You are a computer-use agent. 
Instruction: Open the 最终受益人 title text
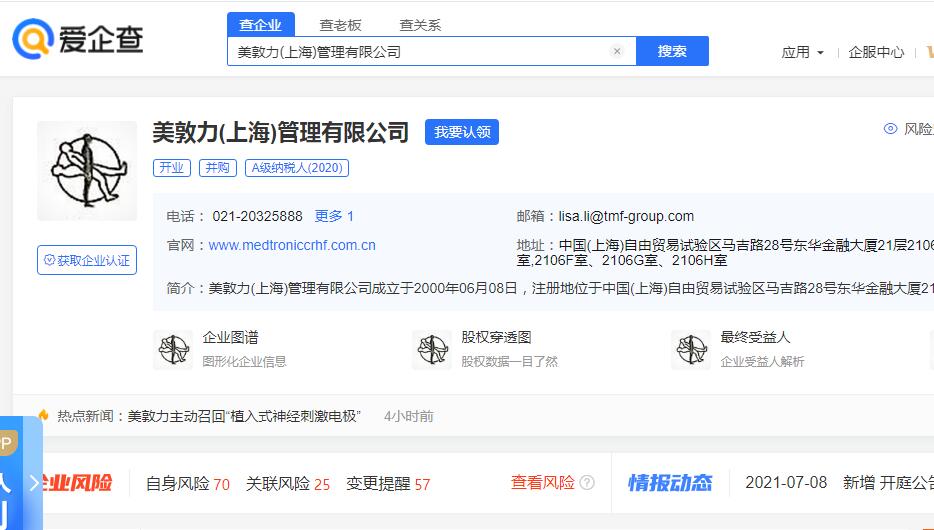[x=755, y=338]
